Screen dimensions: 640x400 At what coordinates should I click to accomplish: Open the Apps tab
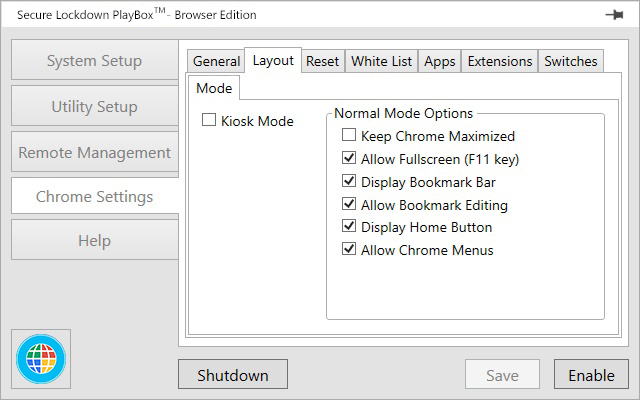[x=440, y=61]
